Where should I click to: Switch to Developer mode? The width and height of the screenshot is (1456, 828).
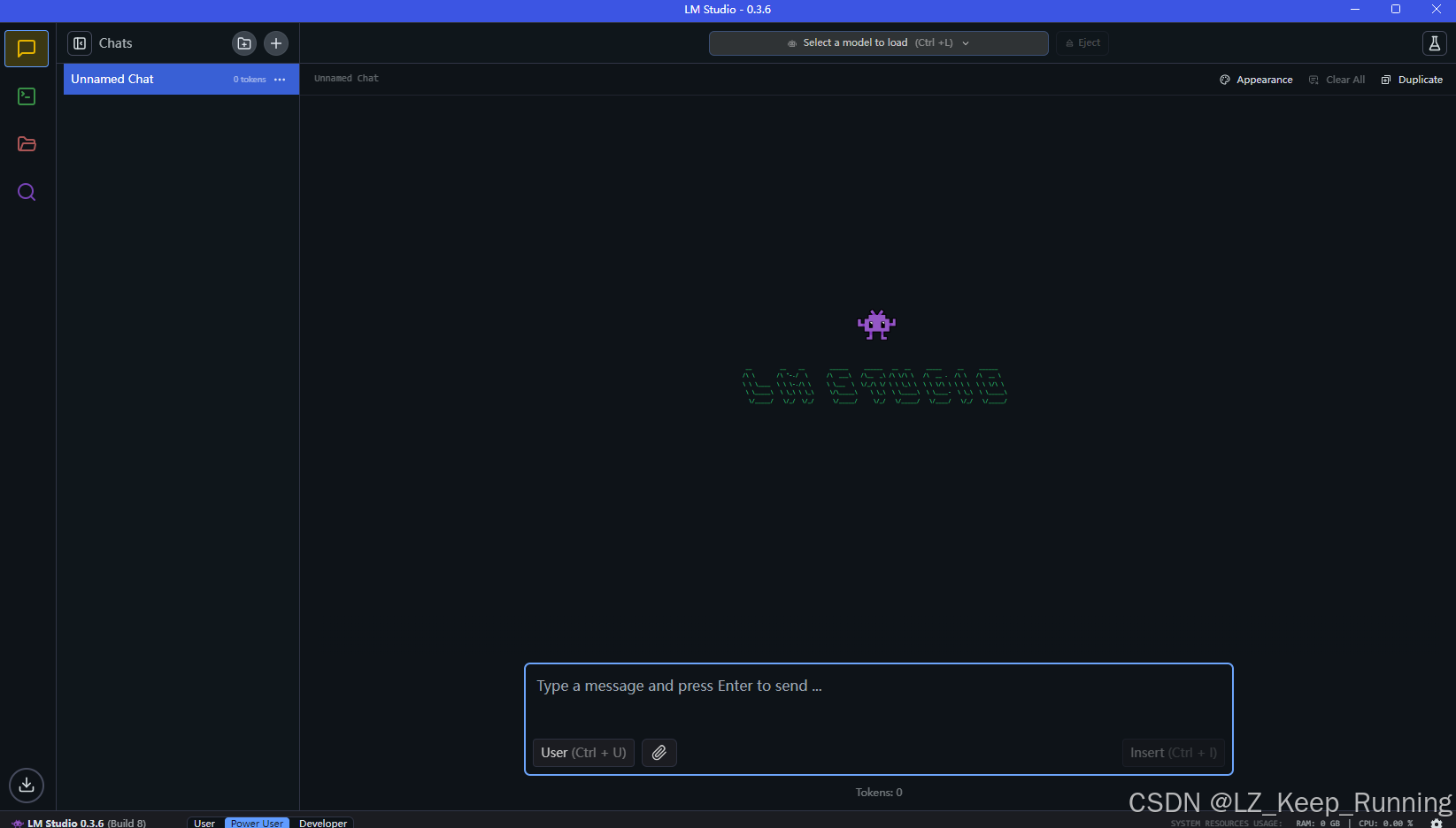pos(323,823)
